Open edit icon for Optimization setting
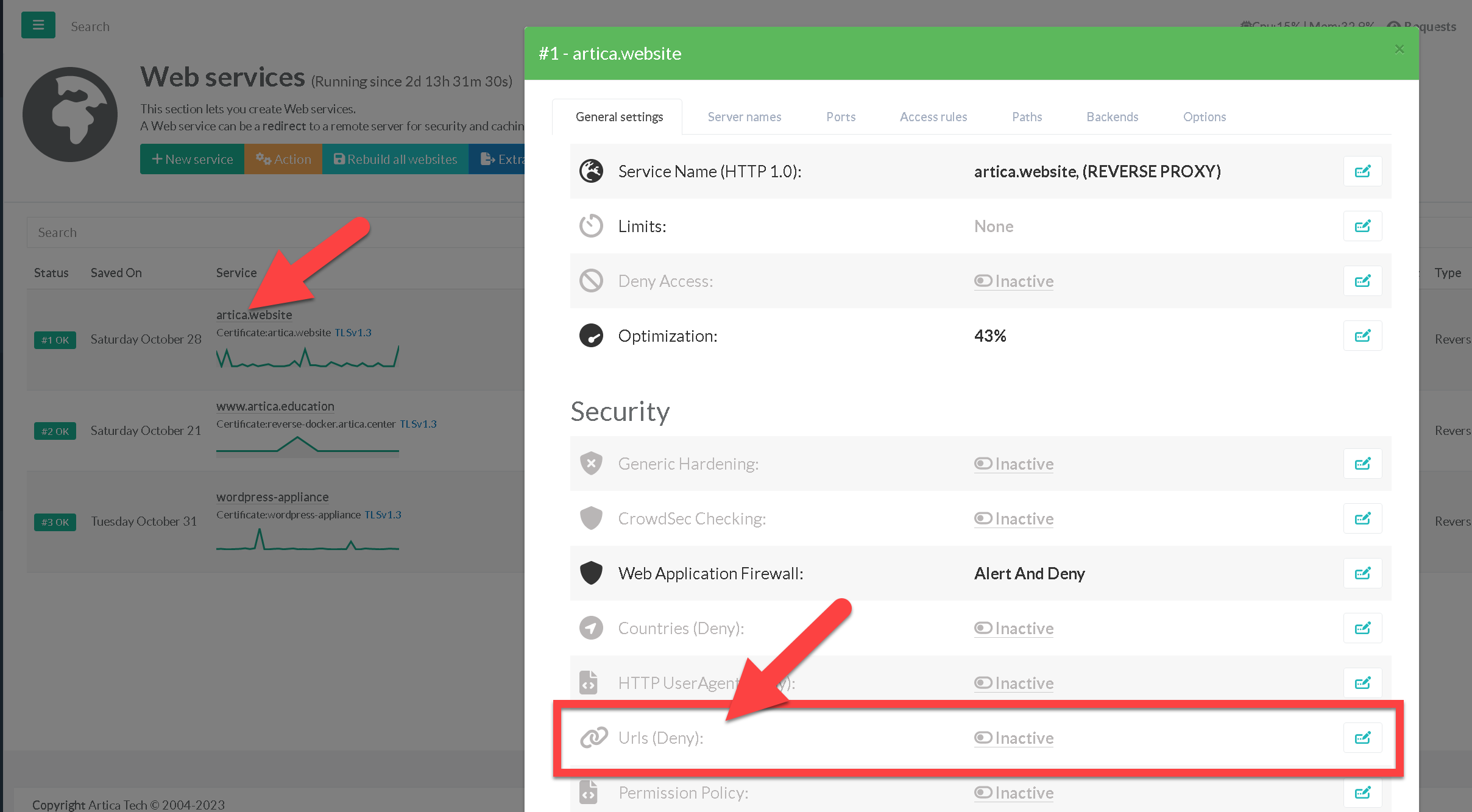Image resolution: width=1472 pixels, height=812 pixels. tap(1362, 336)
